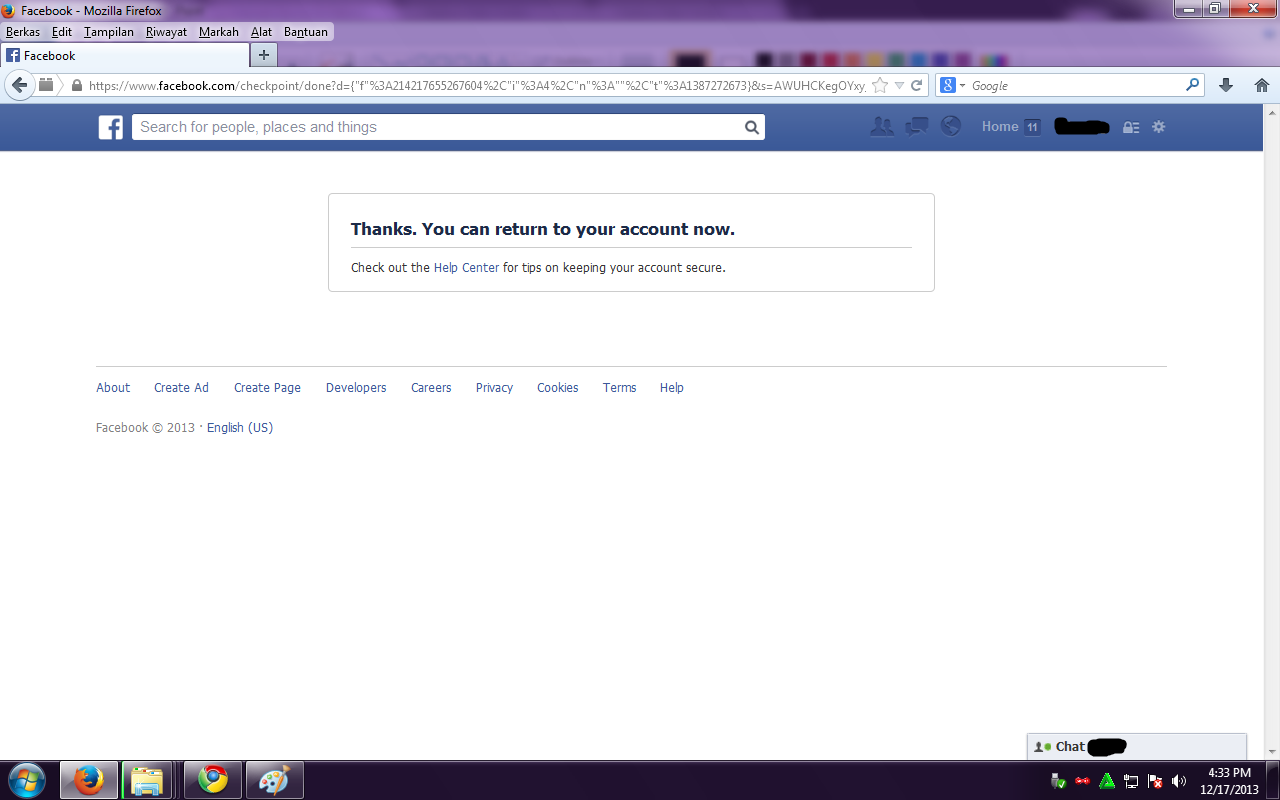Open Google Chrome from taskbar

coord(213,780)
